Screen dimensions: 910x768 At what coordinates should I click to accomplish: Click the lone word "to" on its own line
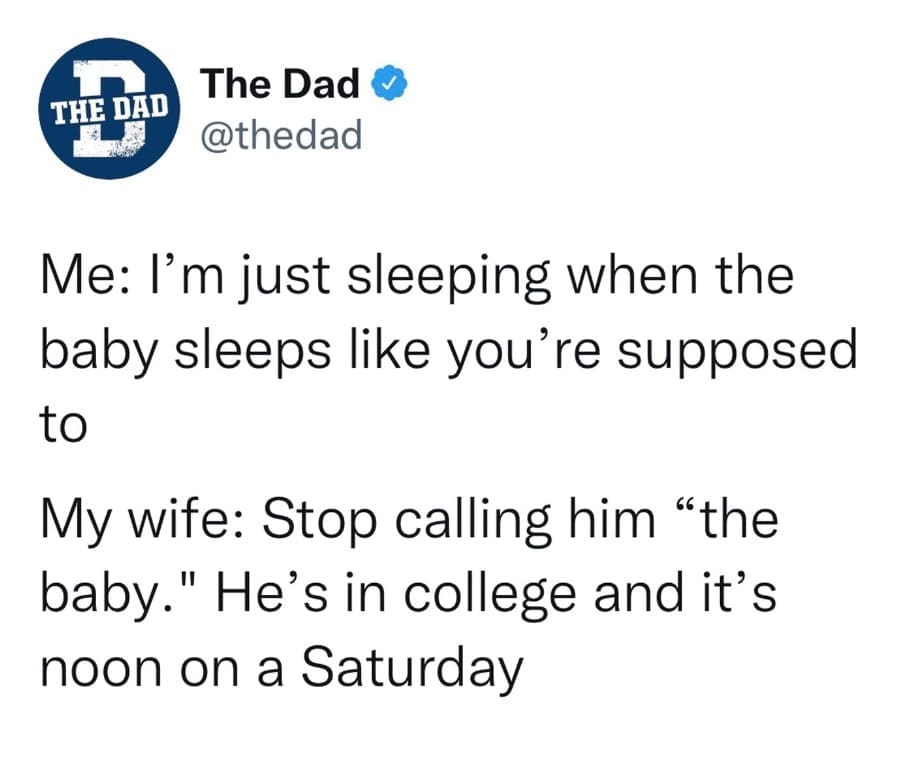point(62,424)
